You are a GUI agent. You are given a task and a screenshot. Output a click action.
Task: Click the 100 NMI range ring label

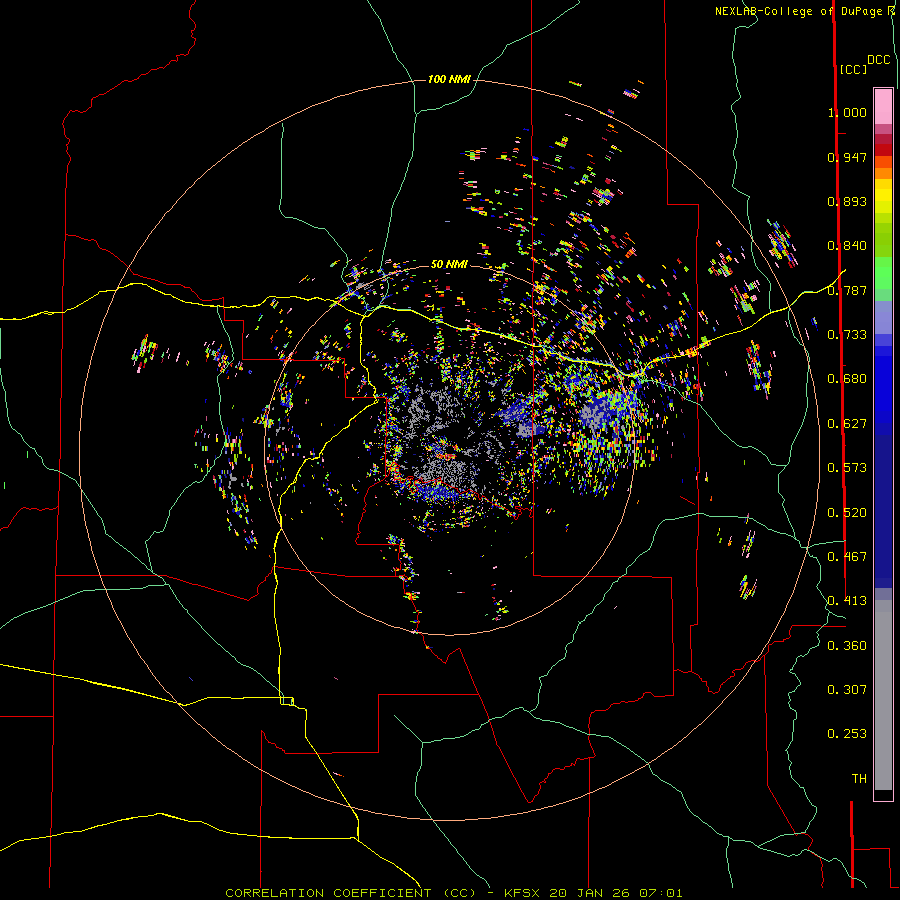[449, 79]
